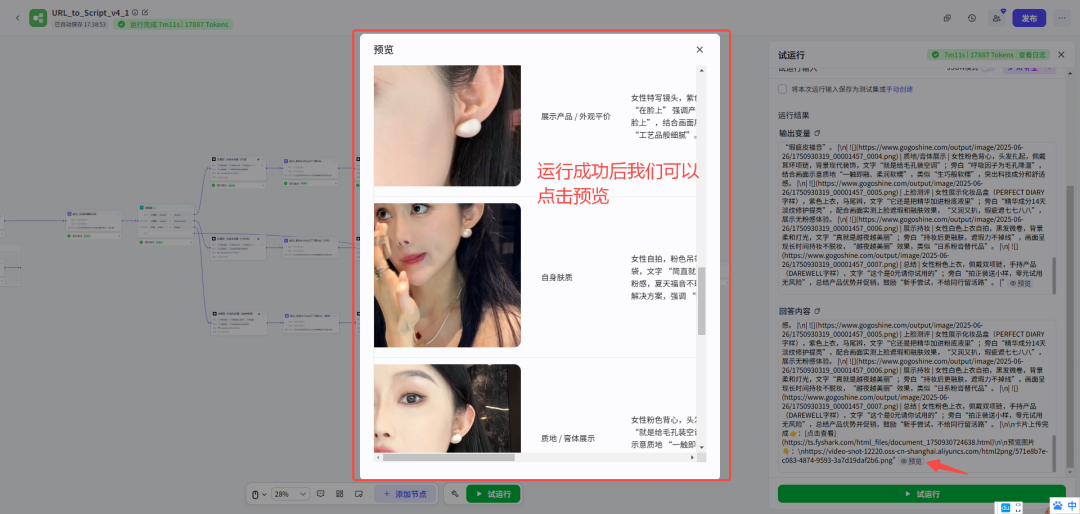Click the Baidu paw tray icon
1080x514 pixels.
(1057, 505)
